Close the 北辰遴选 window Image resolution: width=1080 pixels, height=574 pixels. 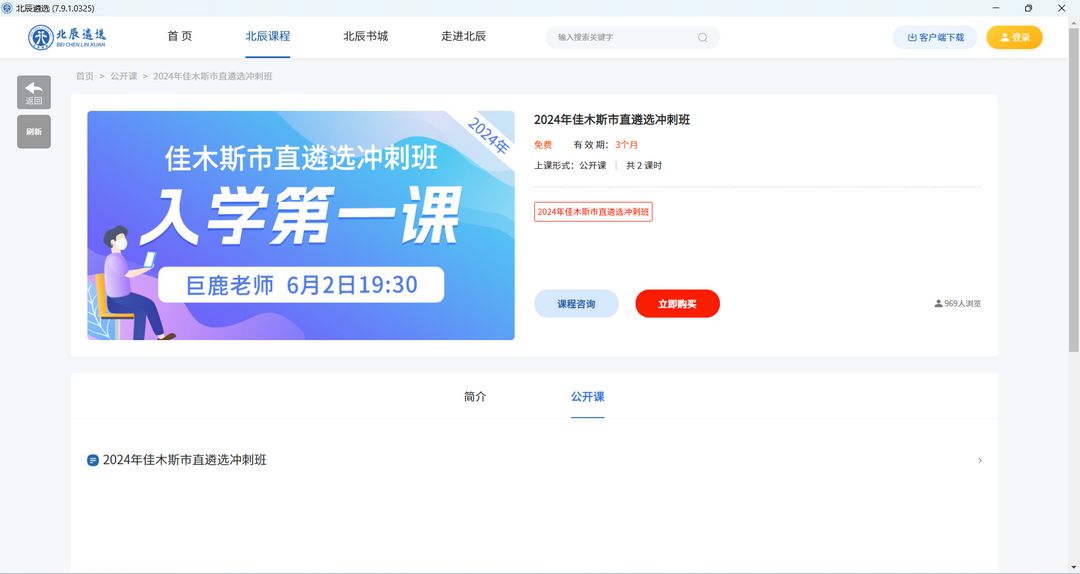(1061, 8)
